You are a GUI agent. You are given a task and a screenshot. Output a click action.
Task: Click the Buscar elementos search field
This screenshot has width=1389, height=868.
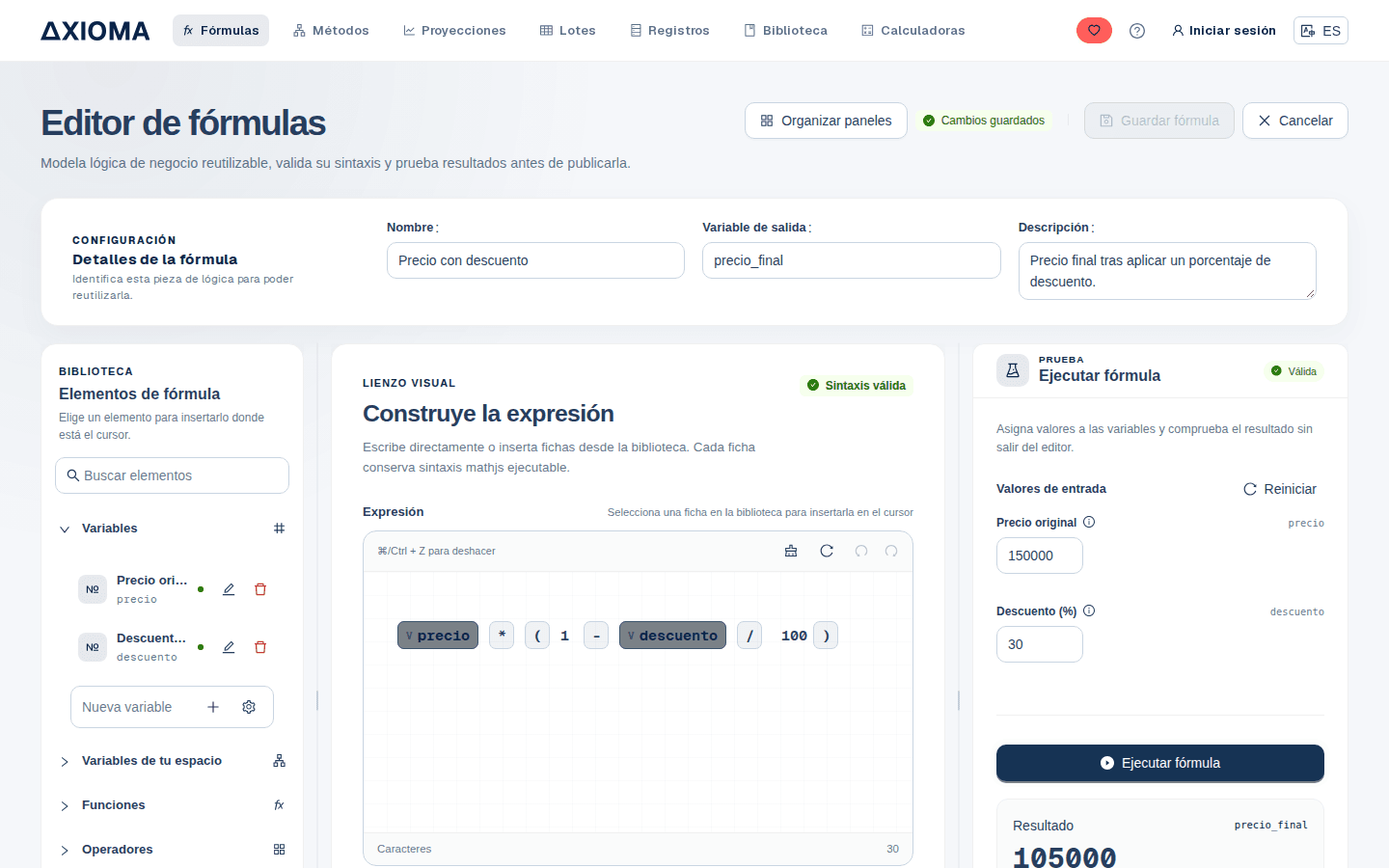pos(172,475)
